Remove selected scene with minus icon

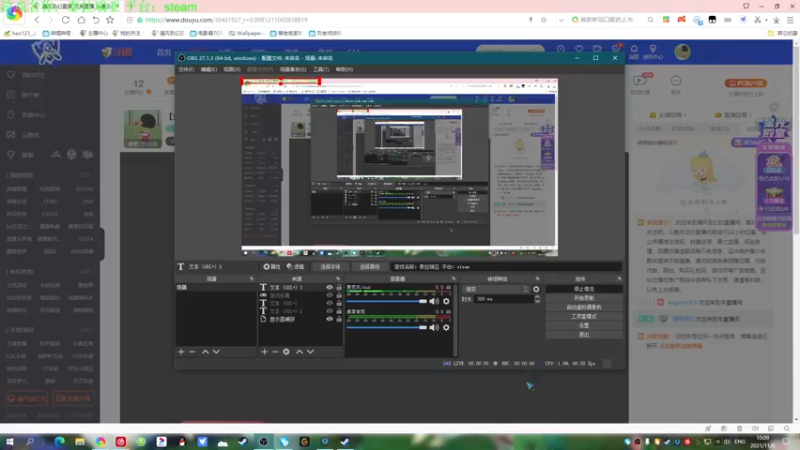(192, 352)
